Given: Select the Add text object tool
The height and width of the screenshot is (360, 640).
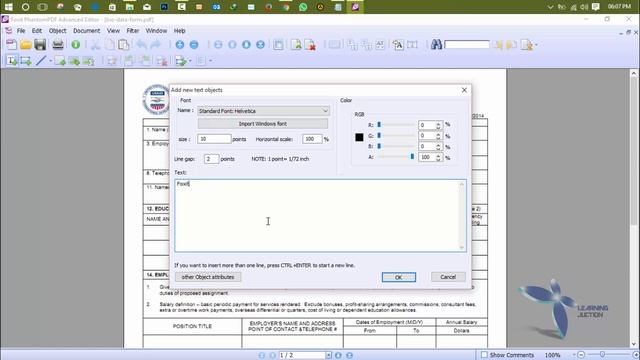Looking at the screenshot, I should click(12, 61).
